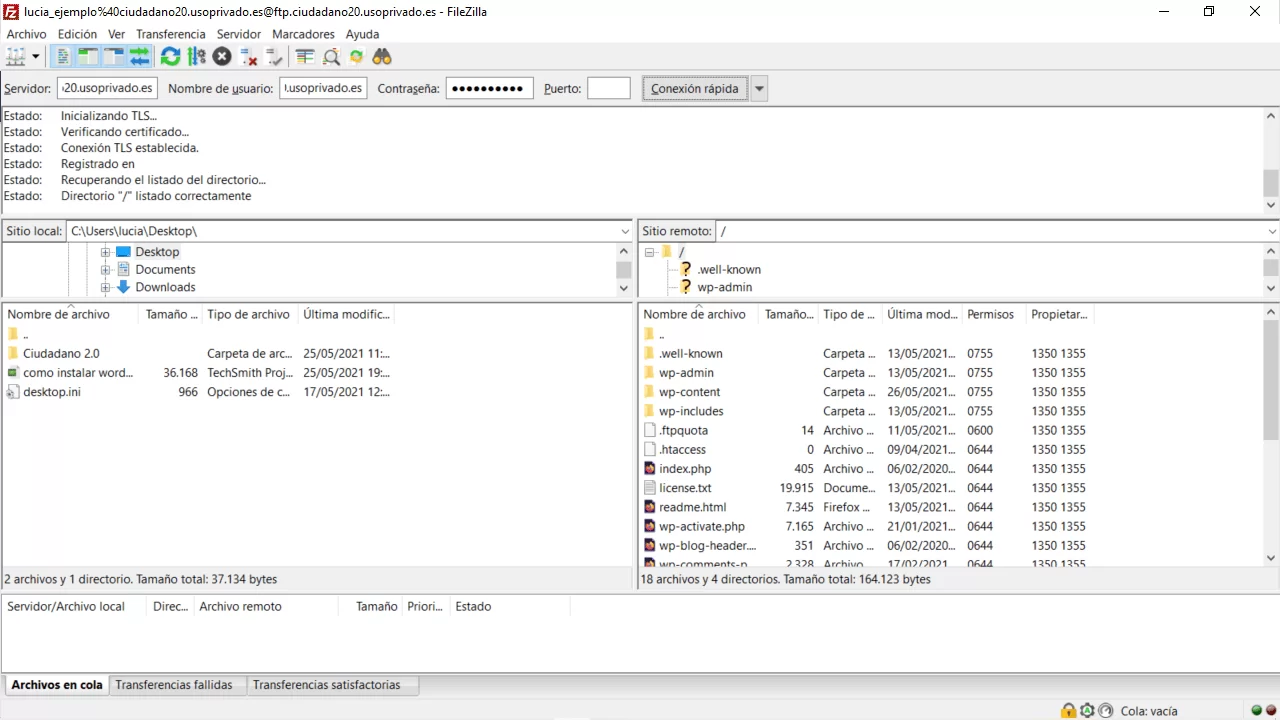Open the directory listing filters dialog
The width and height of the screenshot is (1280, 720).
305,57
